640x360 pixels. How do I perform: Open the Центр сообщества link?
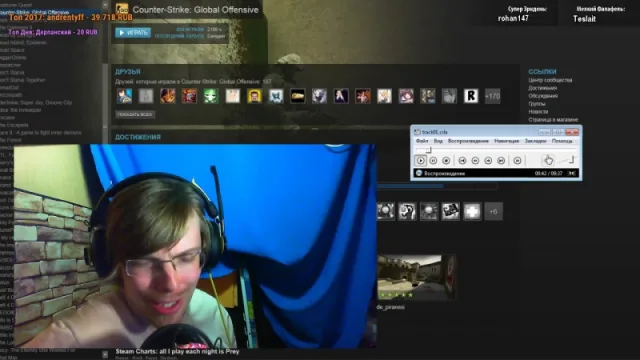pos(550,80)
